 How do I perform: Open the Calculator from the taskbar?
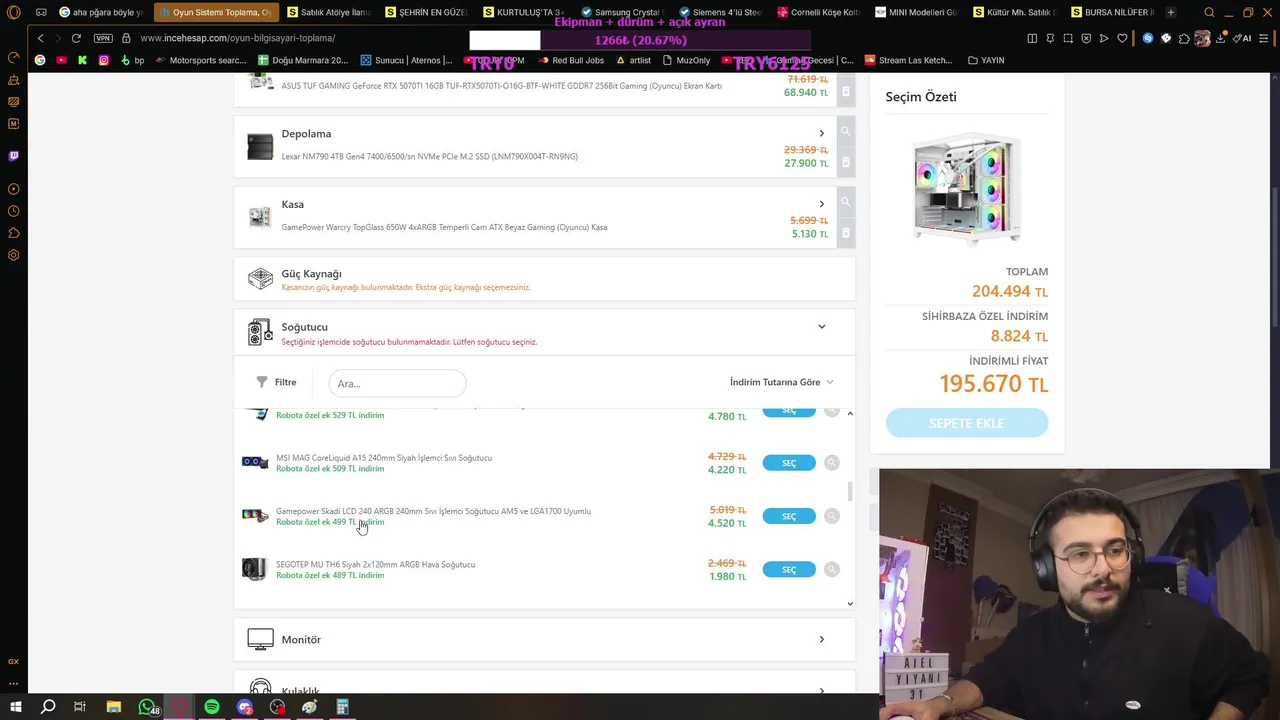click(342, 707)
